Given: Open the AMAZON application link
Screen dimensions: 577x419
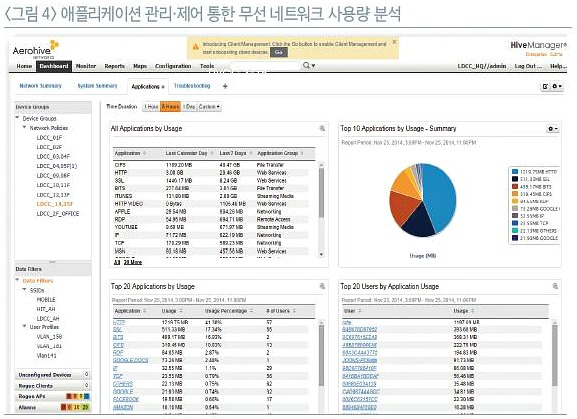Looking at the screenshot, I should point(123,407).
